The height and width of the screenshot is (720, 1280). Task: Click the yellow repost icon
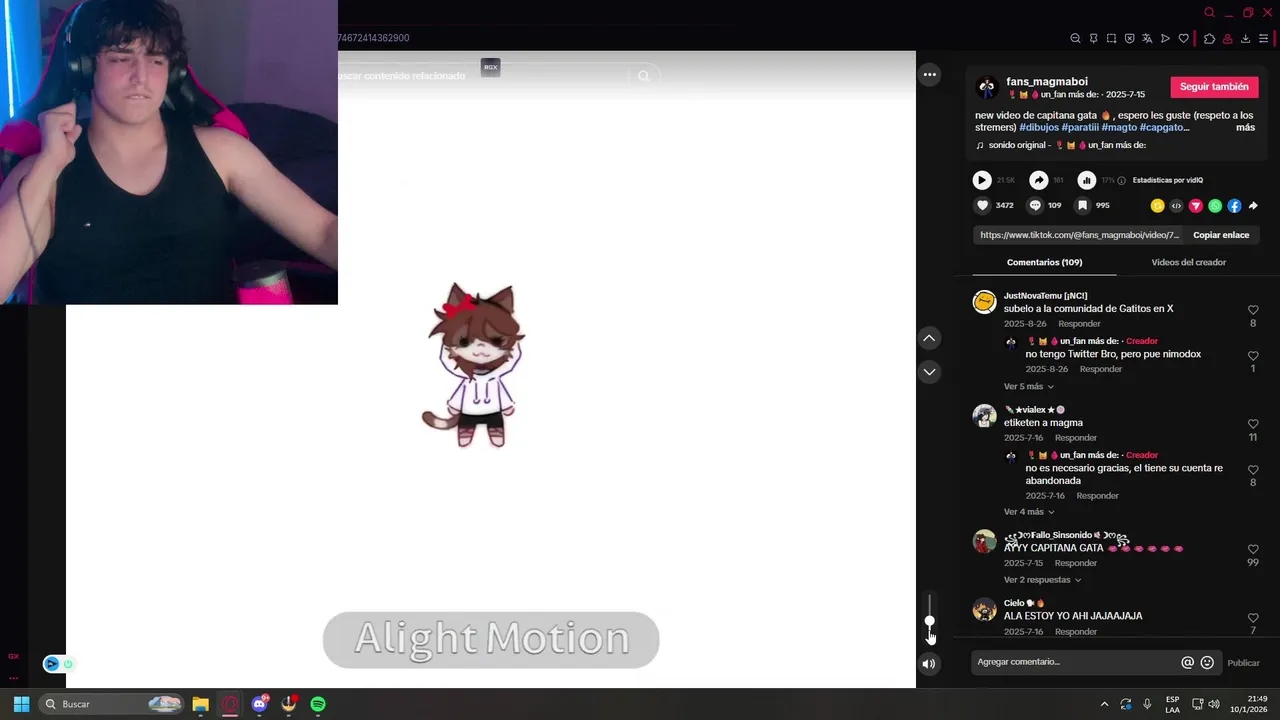1157,206
